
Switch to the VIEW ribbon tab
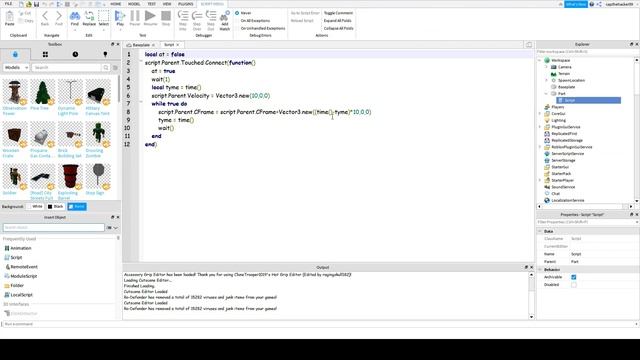(x=167, y=4)
